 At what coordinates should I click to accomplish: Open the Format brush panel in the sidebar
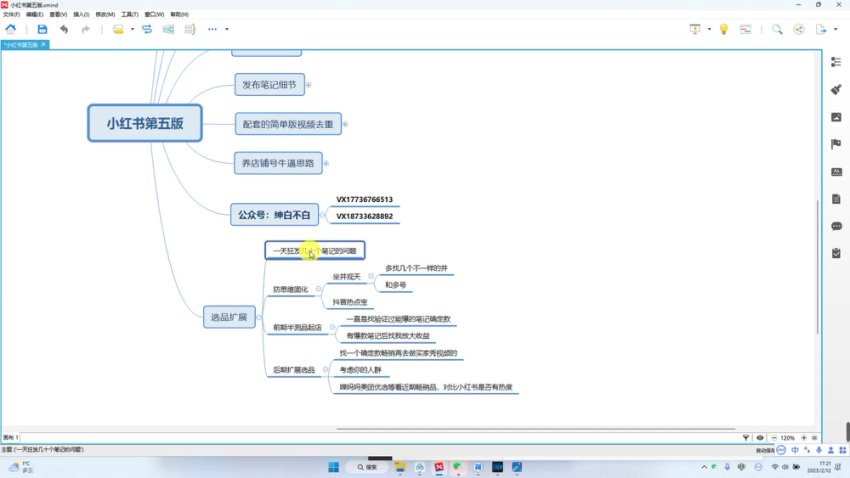click(x=836, y=89)
